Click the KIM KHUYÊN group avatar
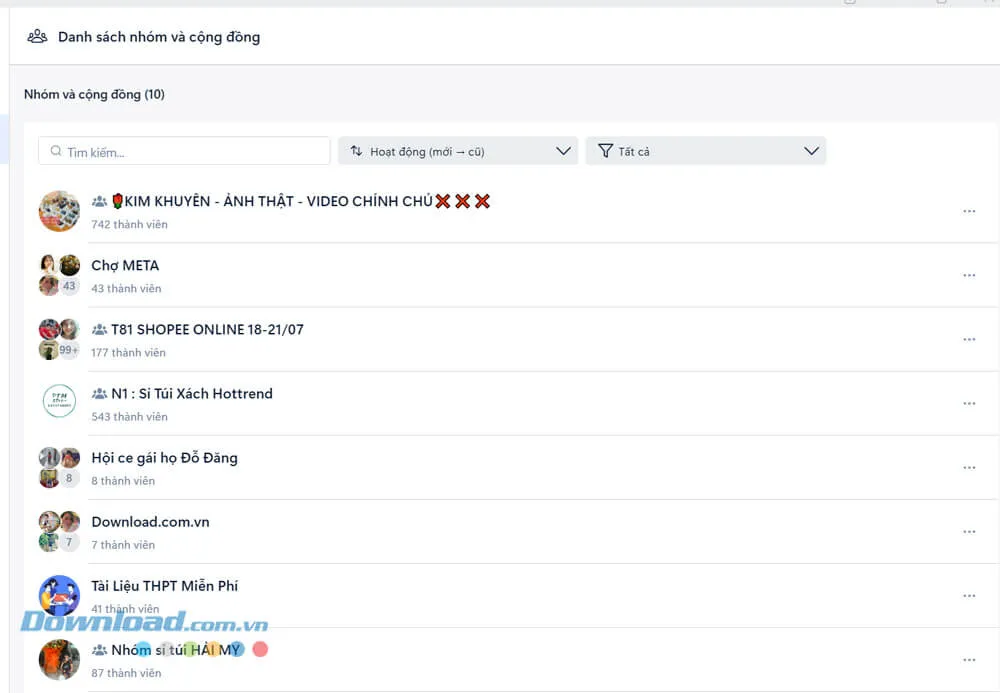 point(59,212)
